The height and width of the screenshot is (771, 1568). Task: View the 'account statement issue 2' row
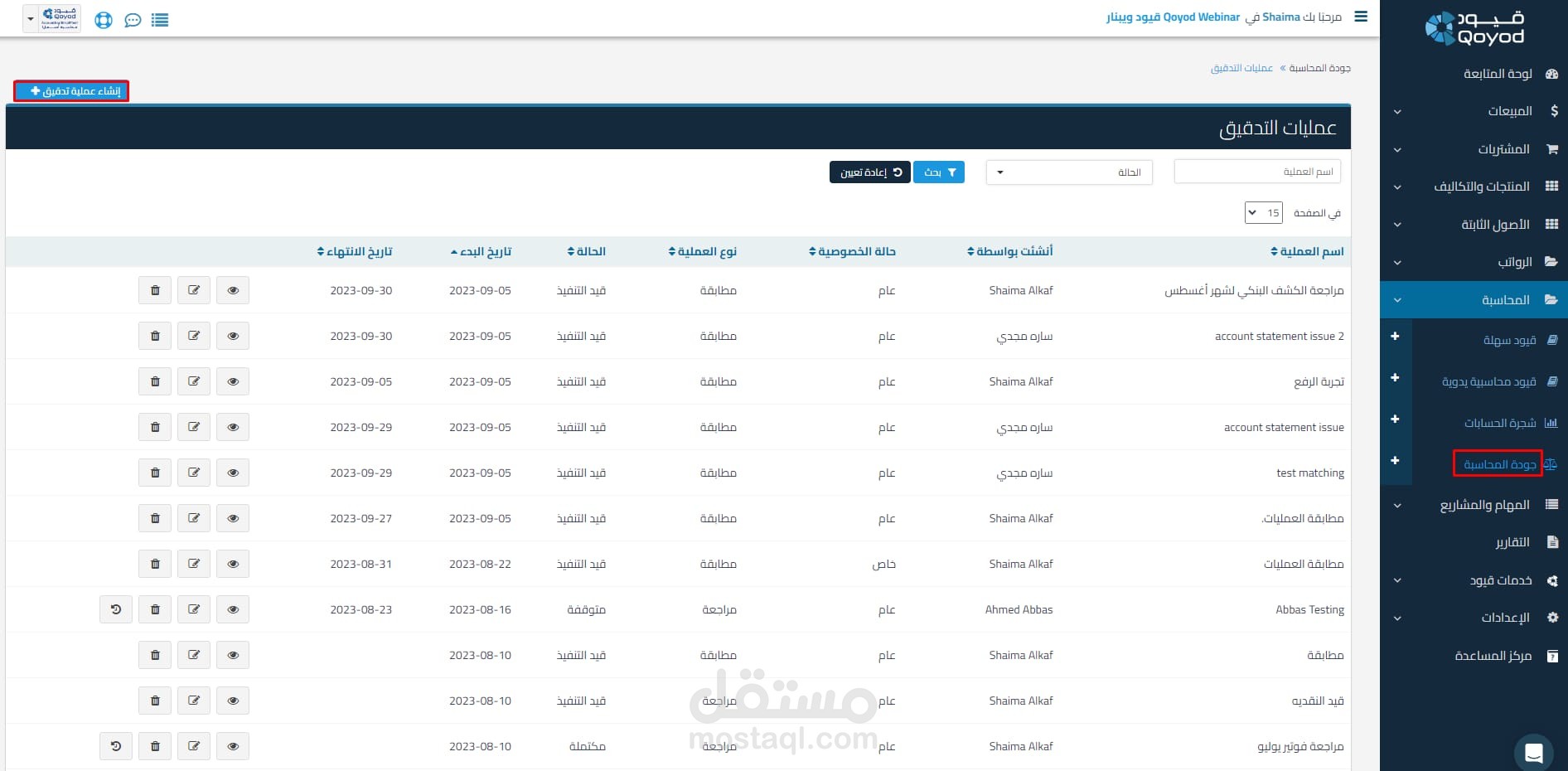coord(233,336)
